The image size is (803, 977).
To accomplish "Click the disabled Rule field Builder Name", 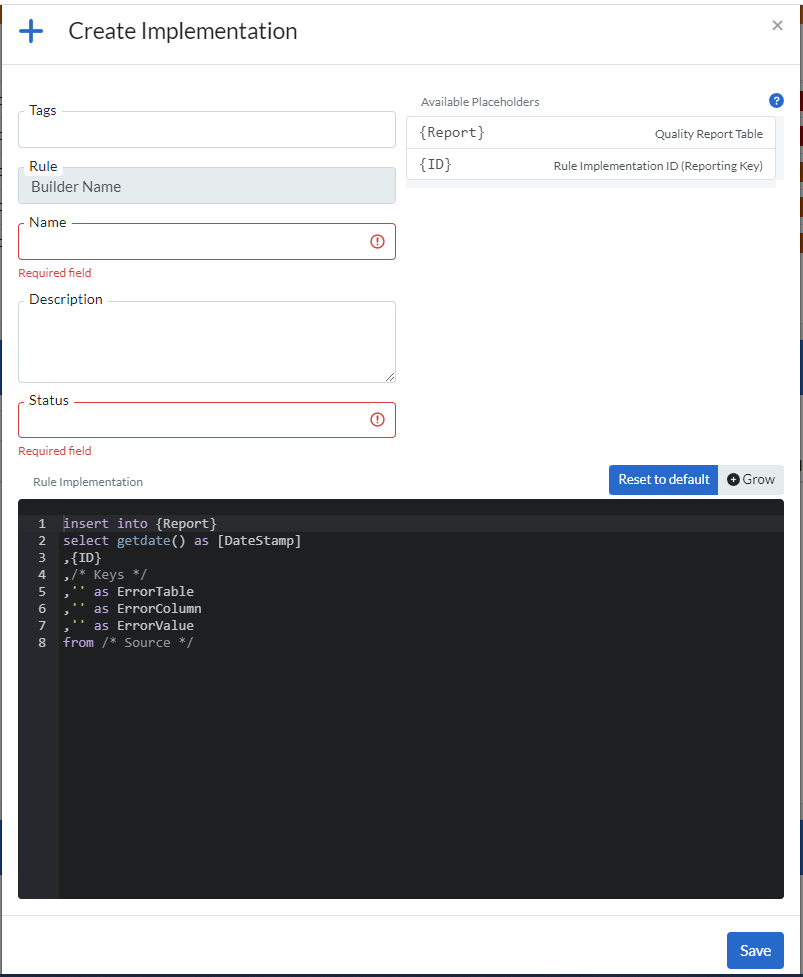I will point(206,186).
